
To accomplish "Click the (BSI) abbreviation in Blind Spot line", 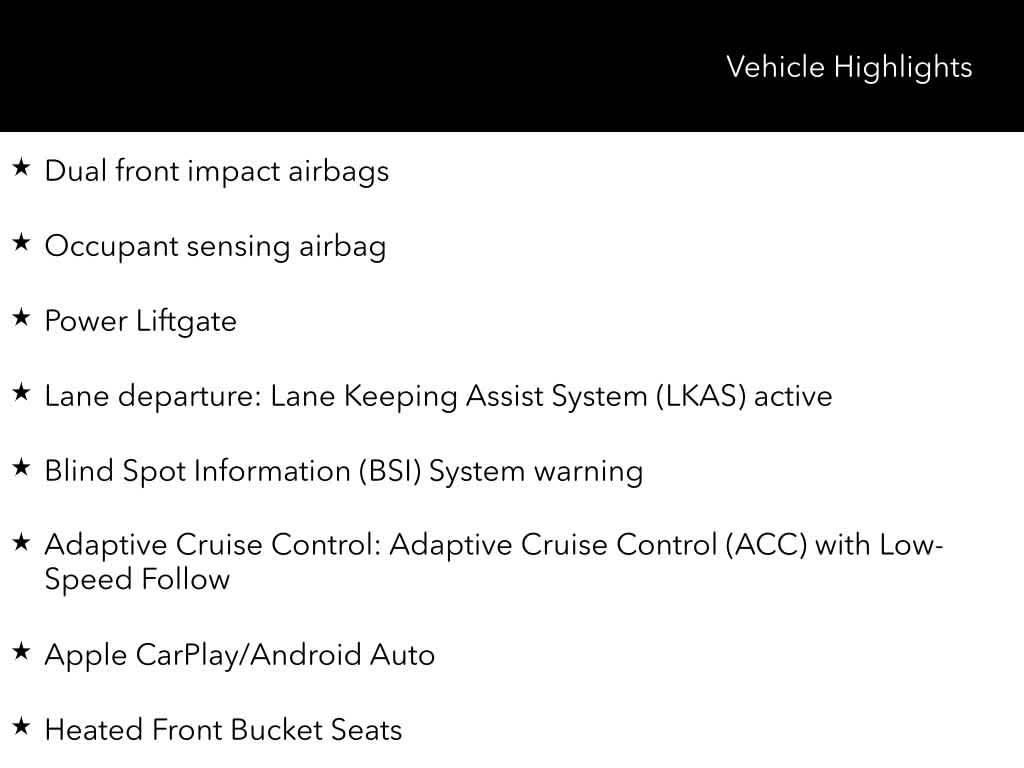I will [391, 471].
